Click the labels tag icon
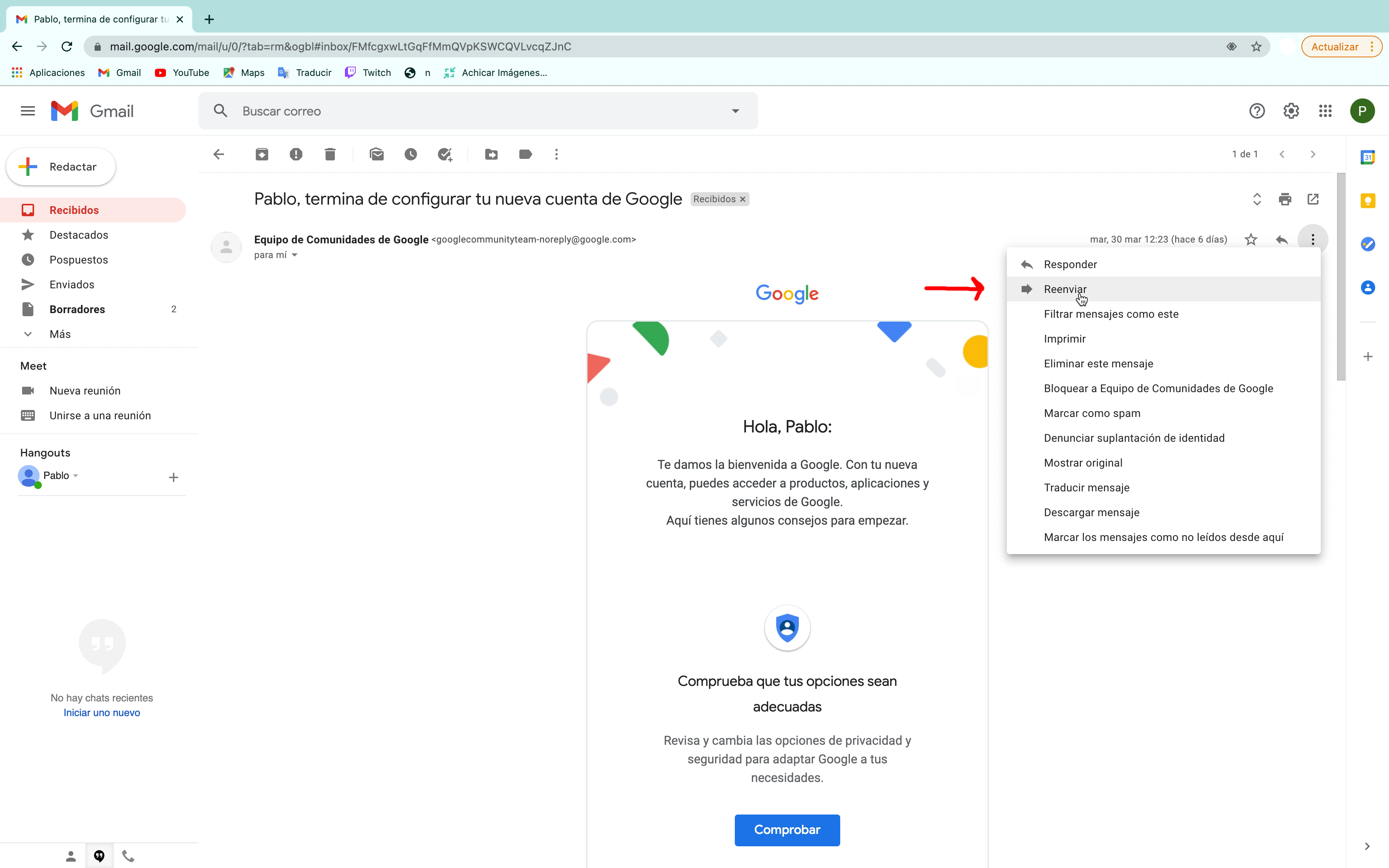 click(x=525, y=154)
